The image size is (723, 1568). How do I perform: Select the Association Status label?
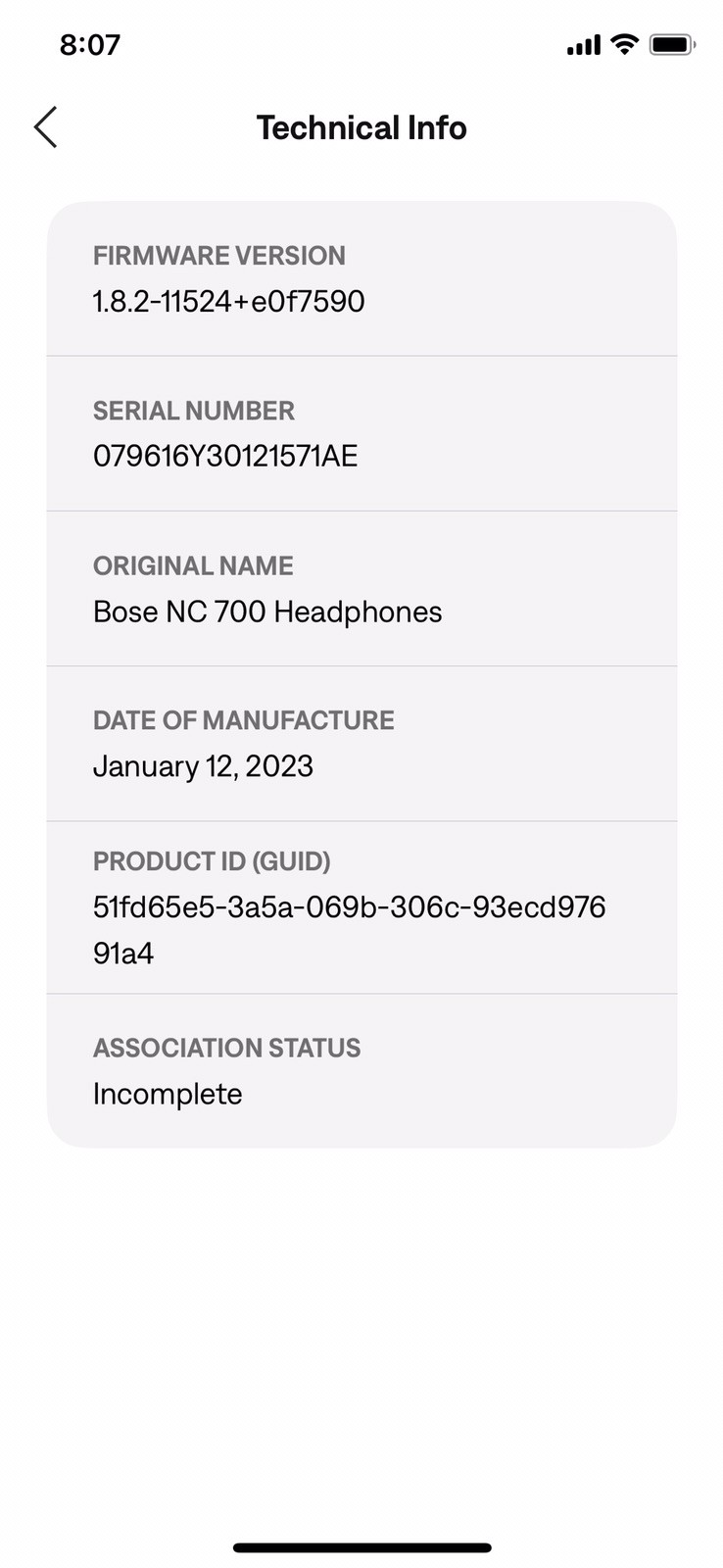[x=226, y=1048]
